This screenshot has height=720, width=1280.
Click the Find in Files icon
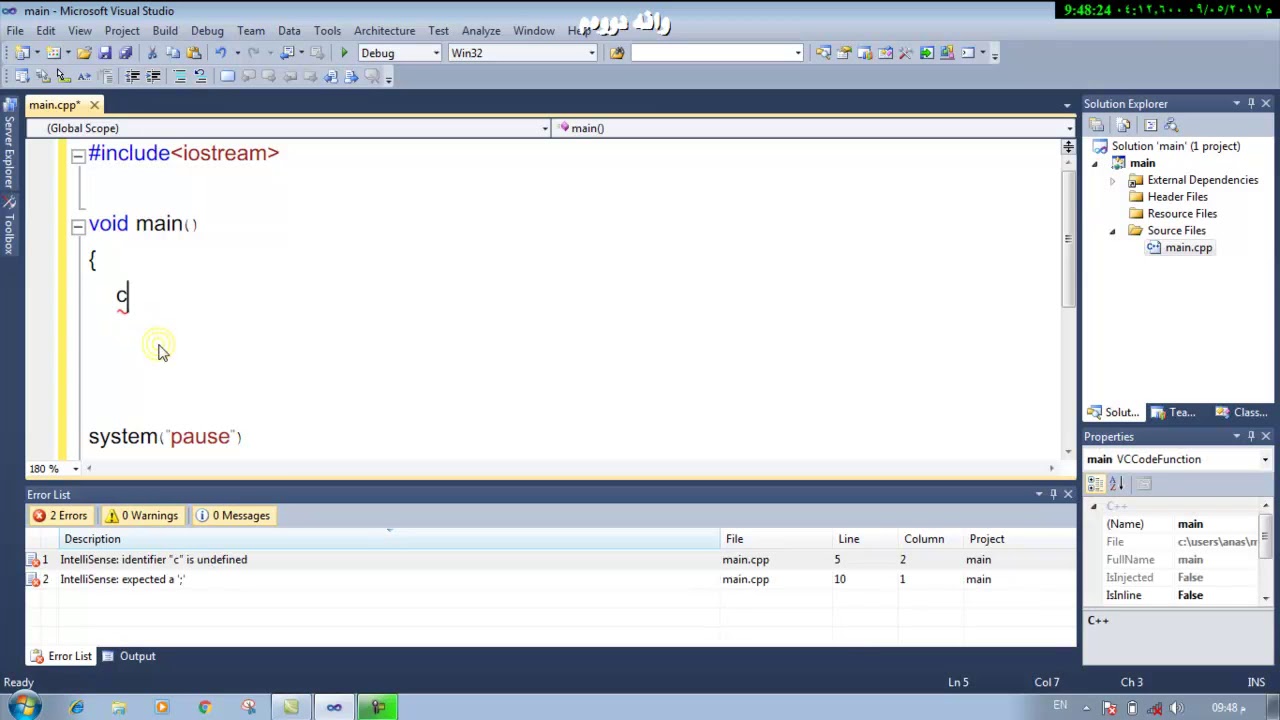point(617,53)
